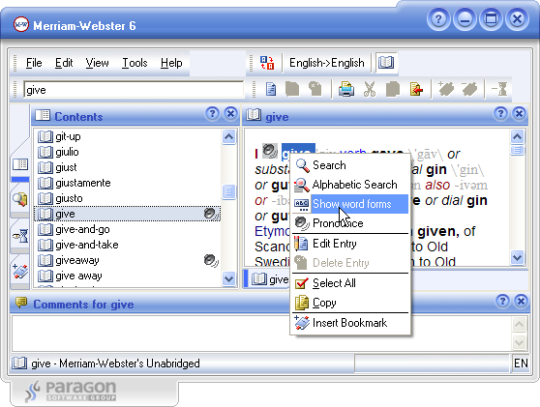Choose Search from context menu

[x=351, y=165]
